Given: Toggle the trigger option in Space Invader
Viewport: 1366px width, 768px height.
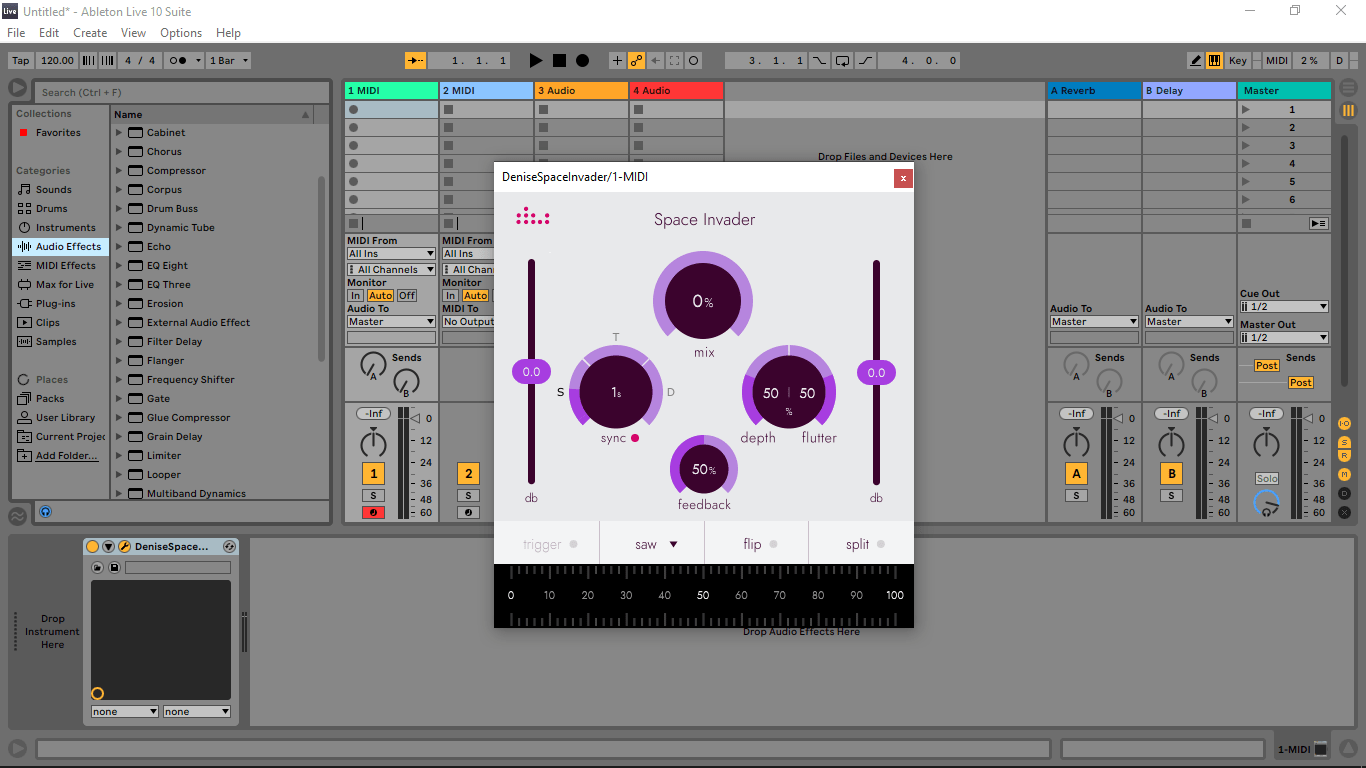Looking at the screenshot, I should tap(550, 544).
